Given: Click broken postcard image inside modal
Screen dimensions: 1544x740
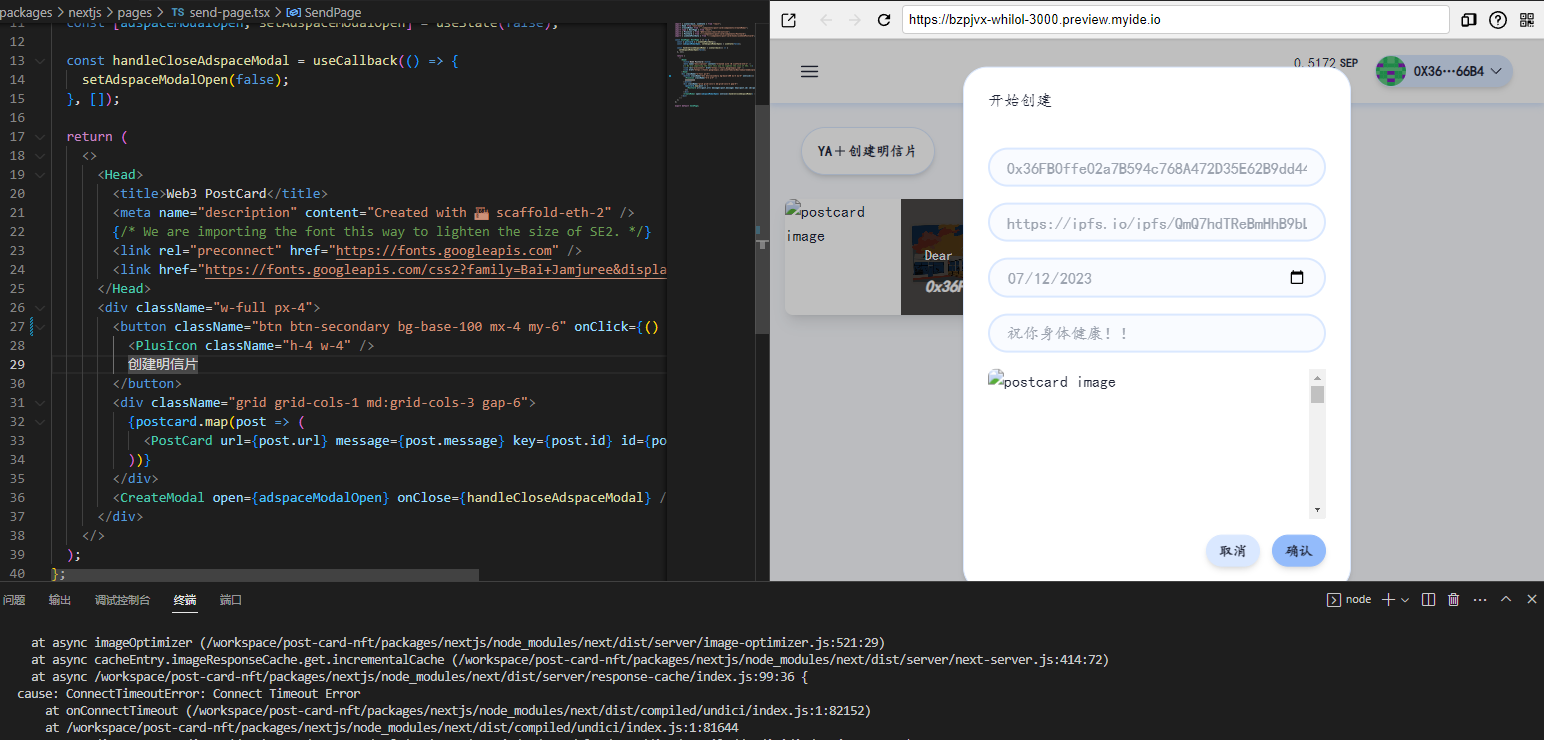Looking at the screenshot, I should coord(1052,382).
